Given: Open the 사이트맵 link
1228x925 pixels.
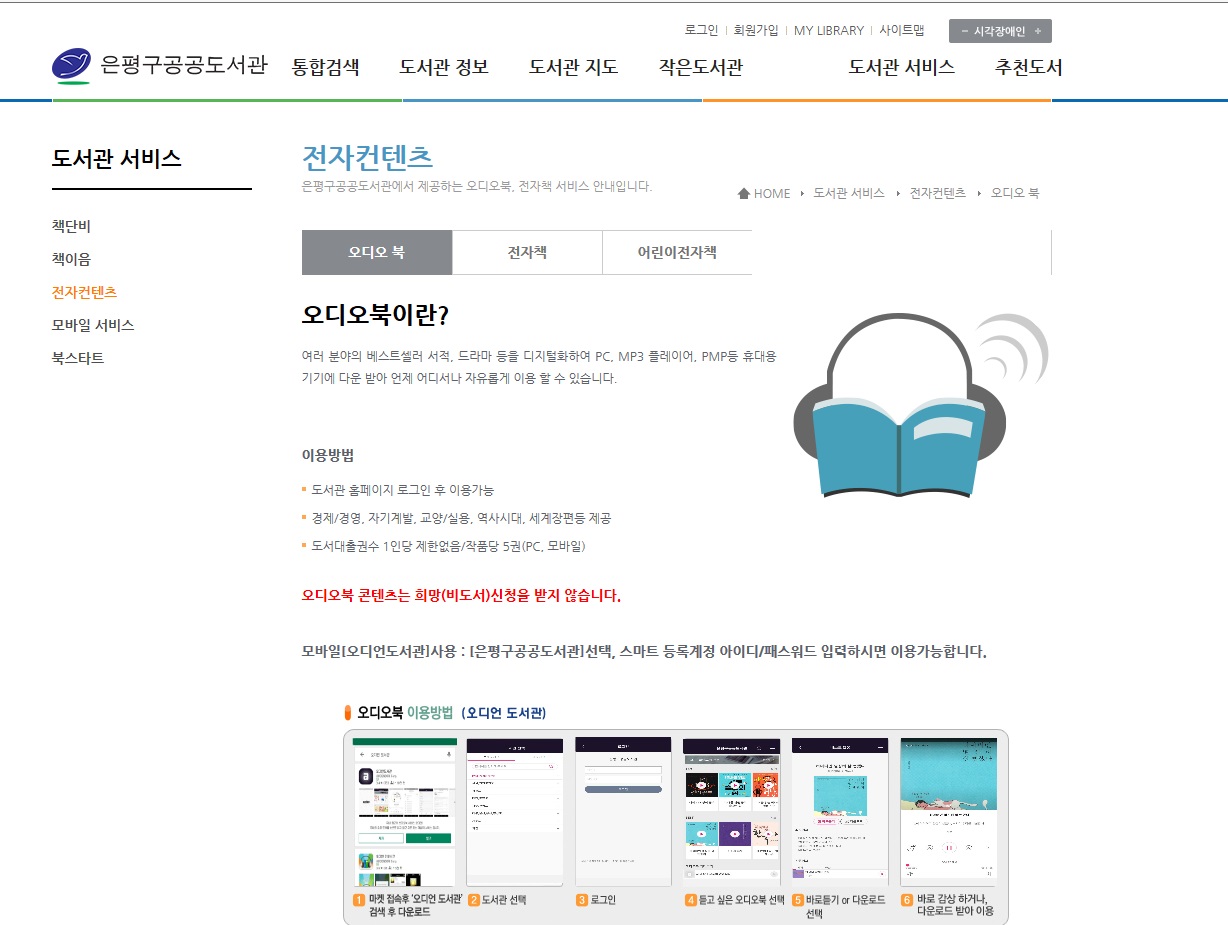Looking at the screenshot, I should 901,30.
